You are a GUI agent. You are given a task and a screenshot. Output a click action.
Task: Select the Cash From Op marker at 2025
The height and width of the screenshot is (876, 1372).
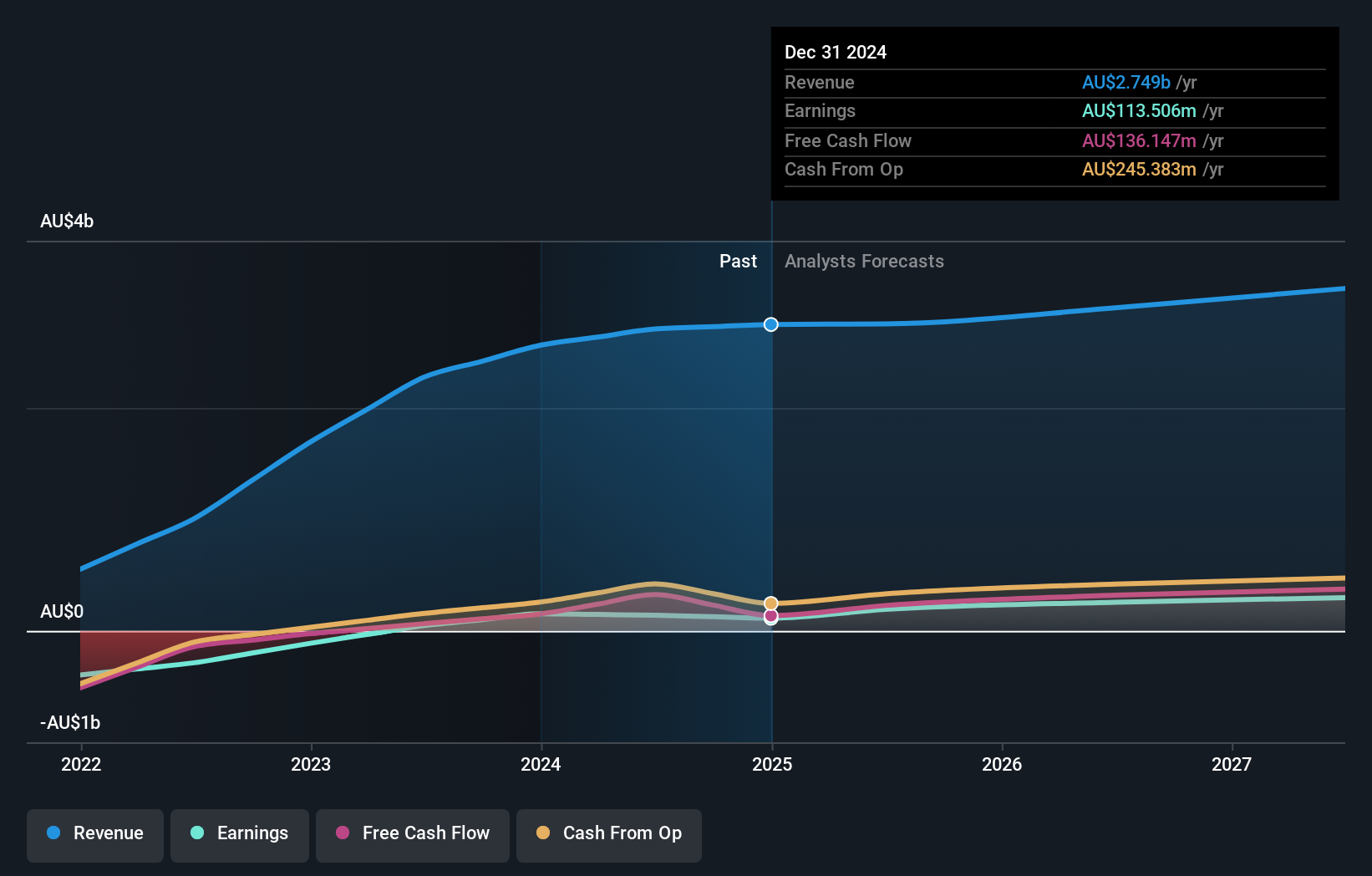click(770, 603)
